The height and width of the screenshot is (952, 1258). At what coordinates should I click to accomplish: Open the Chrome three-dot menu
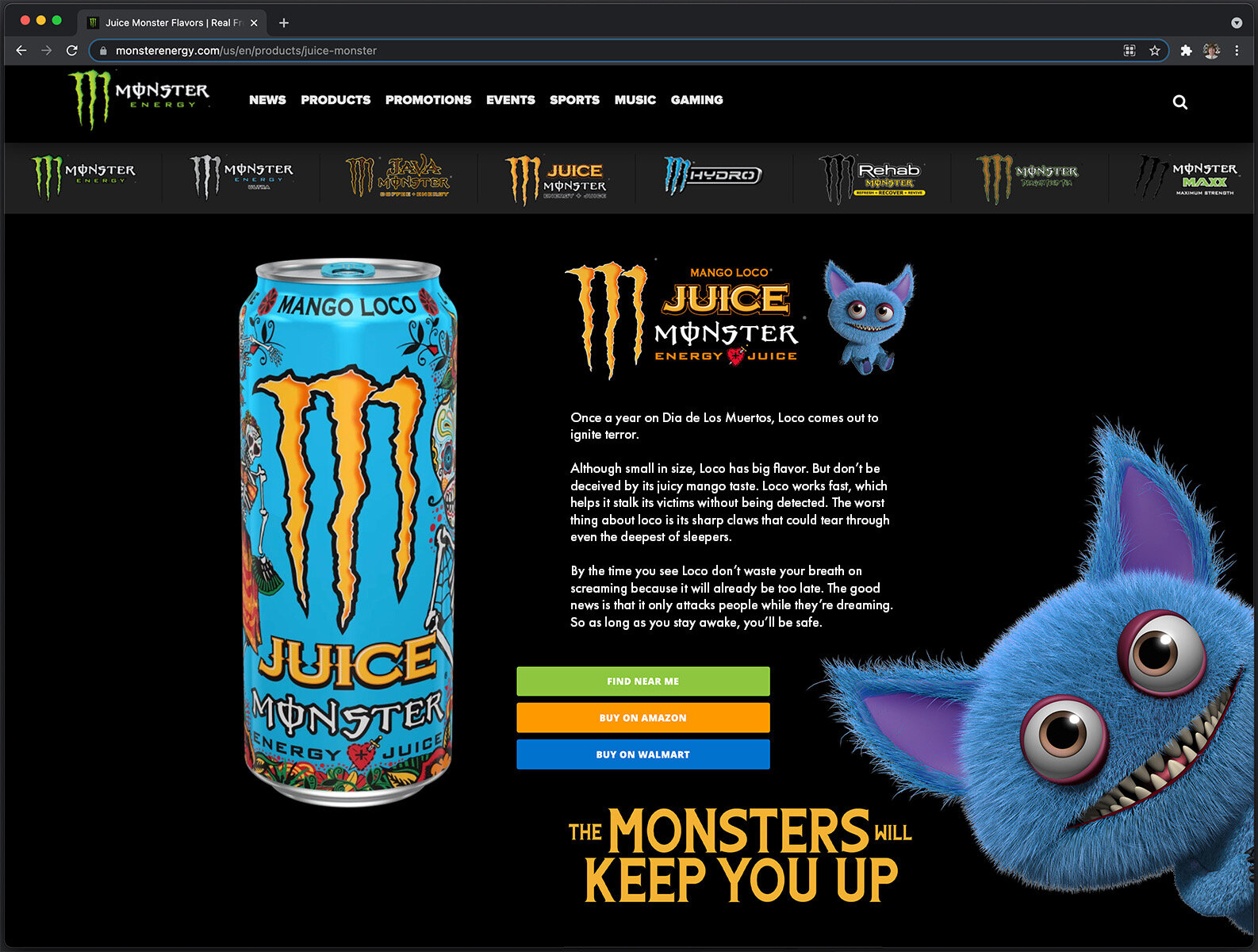pos(1237,51)
